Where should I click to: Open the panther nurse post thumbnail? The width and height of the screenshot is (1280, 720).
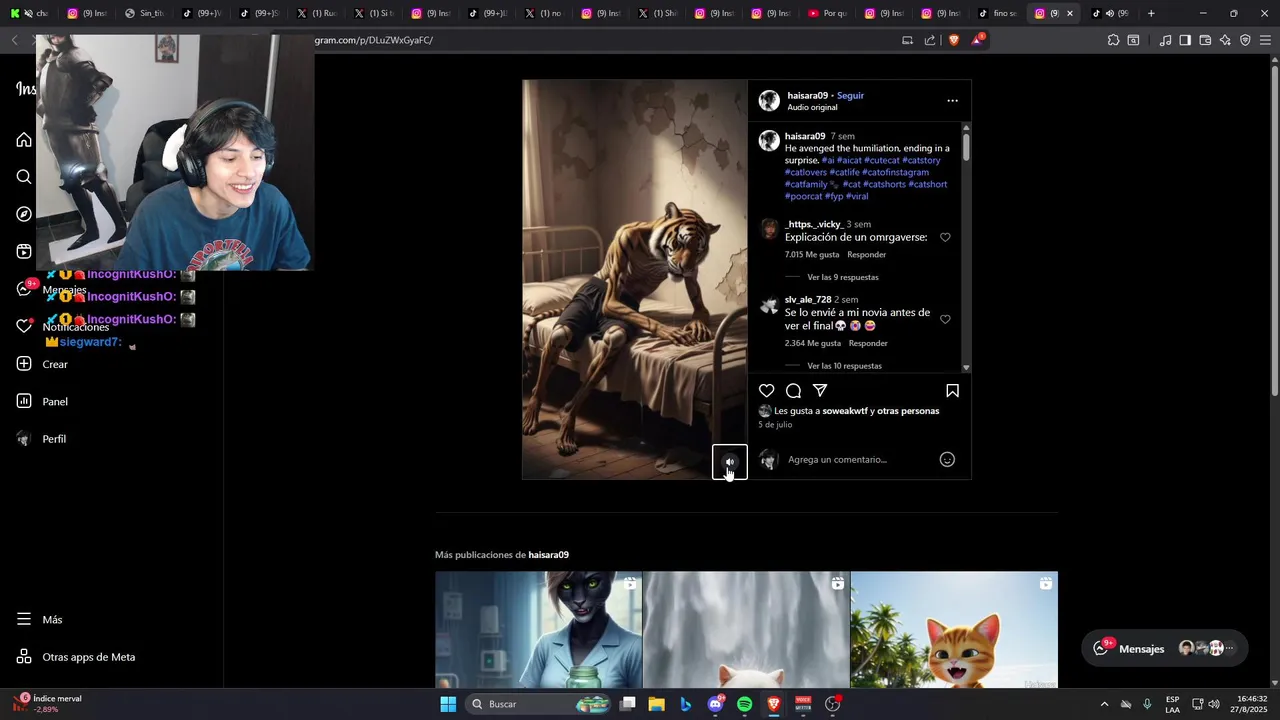click(x=538, y=630)
